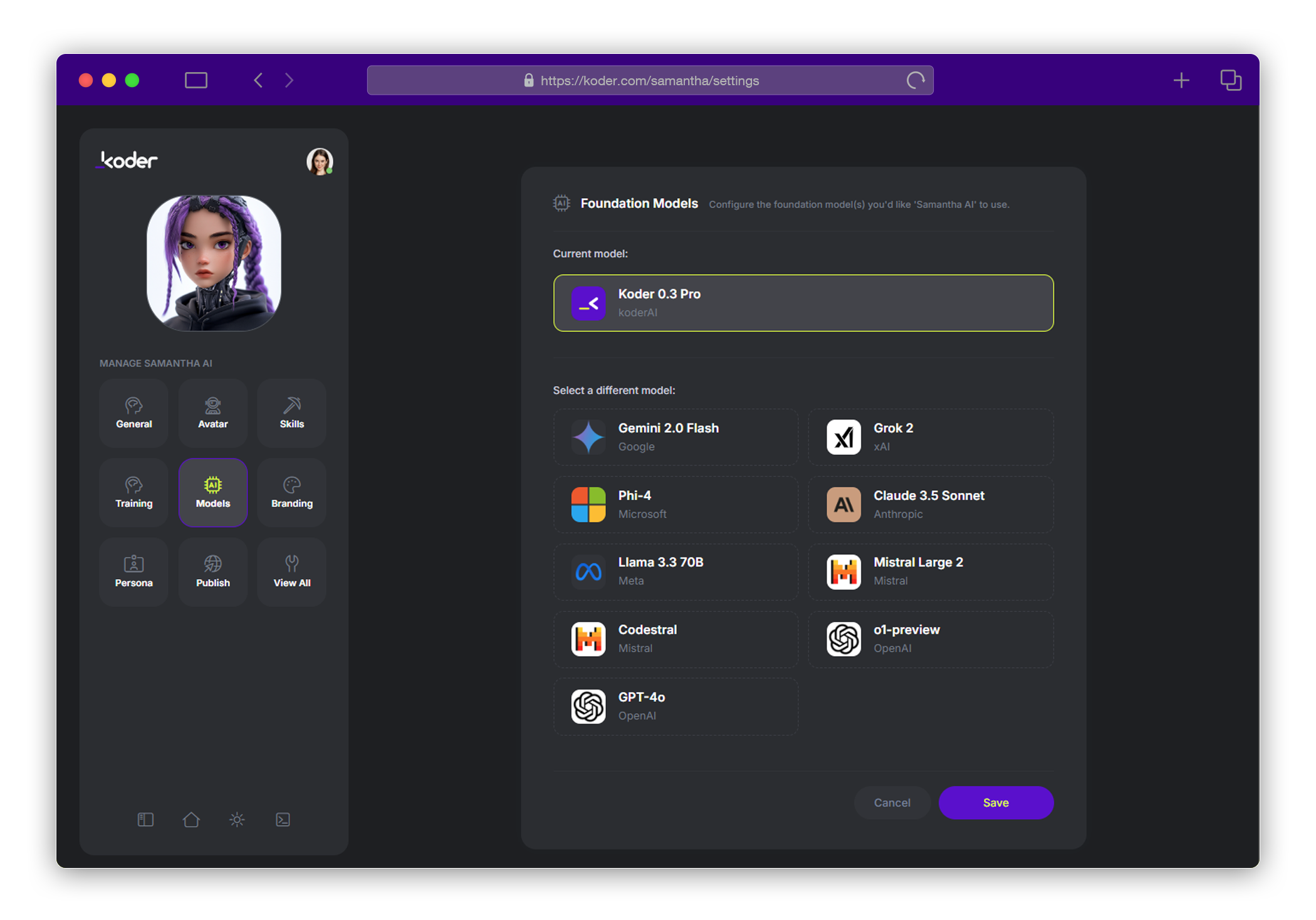Click the Branding settings icon
The image size is (1316, 920).
[291, 493]
